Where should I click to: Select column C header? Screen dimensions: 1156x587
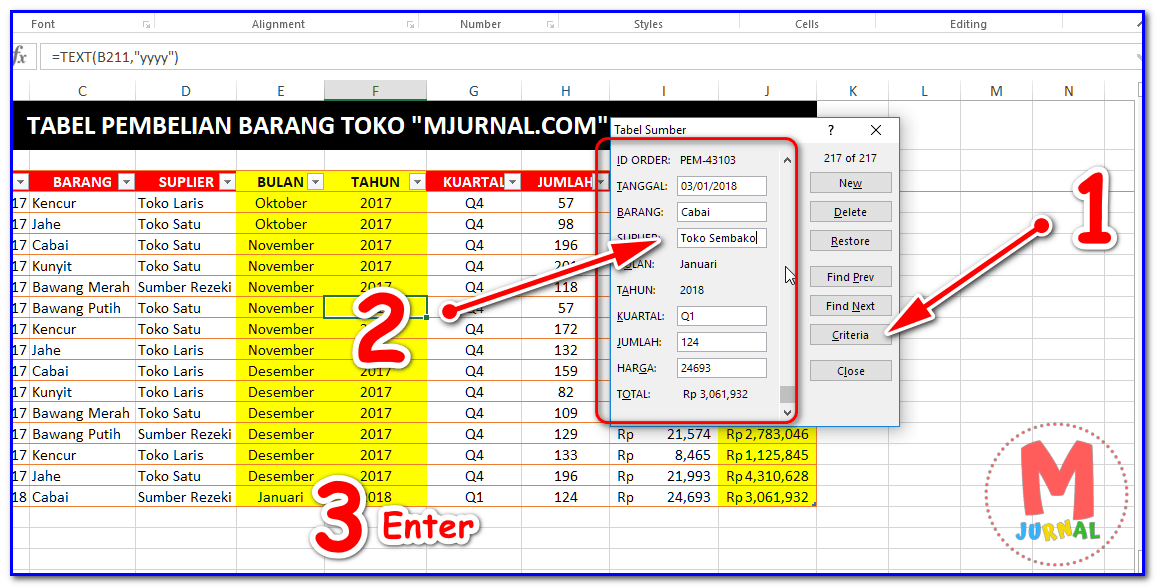pos(82,91)
